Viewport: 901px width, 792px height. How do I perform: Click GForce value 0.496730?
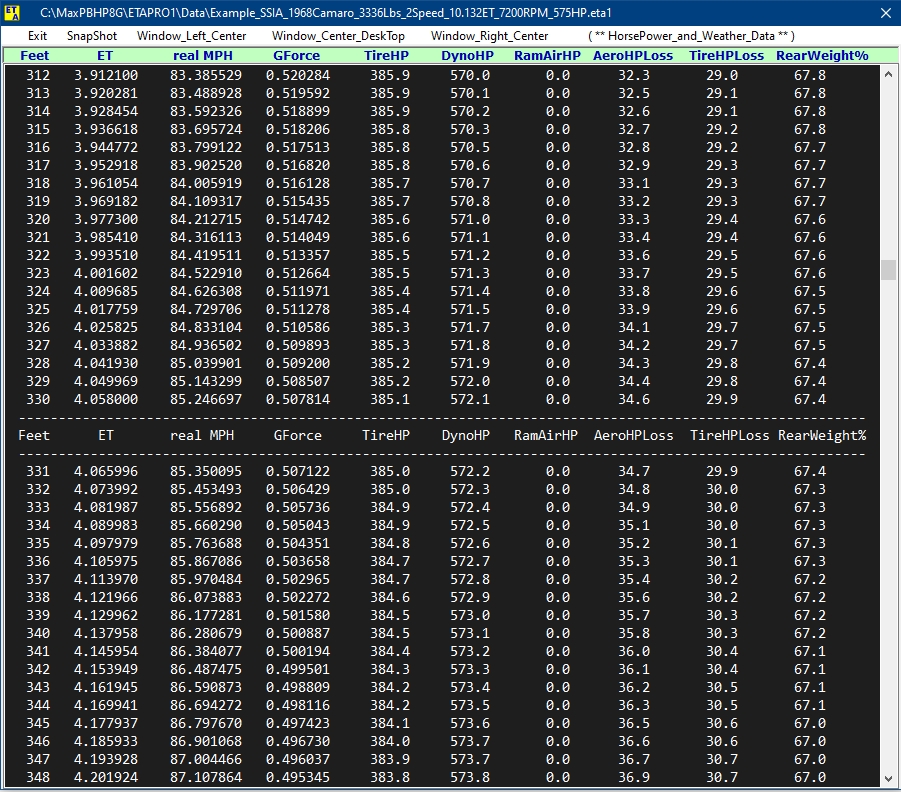[298, 741]
